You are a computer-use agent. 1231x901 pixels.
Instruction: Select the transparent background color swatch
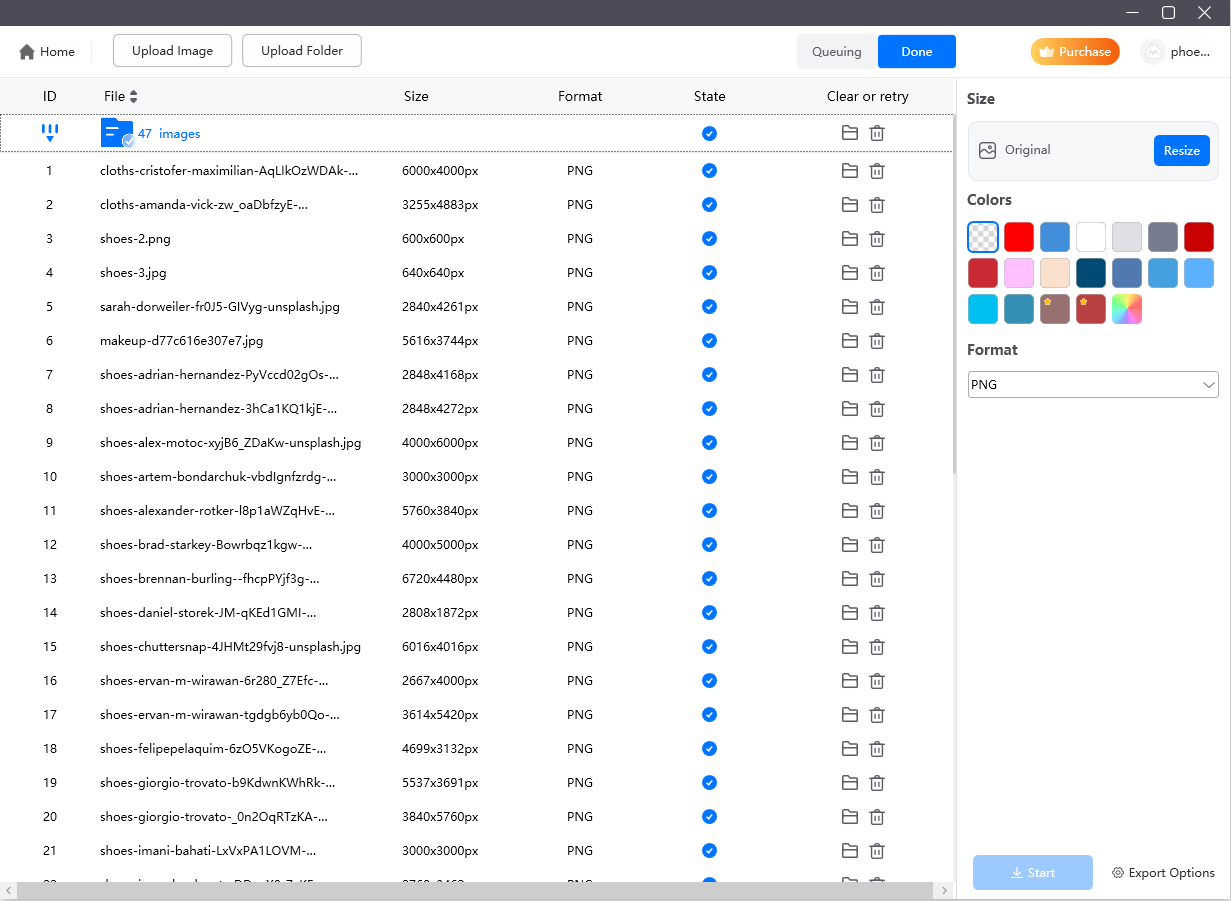[x=983, y=237]
